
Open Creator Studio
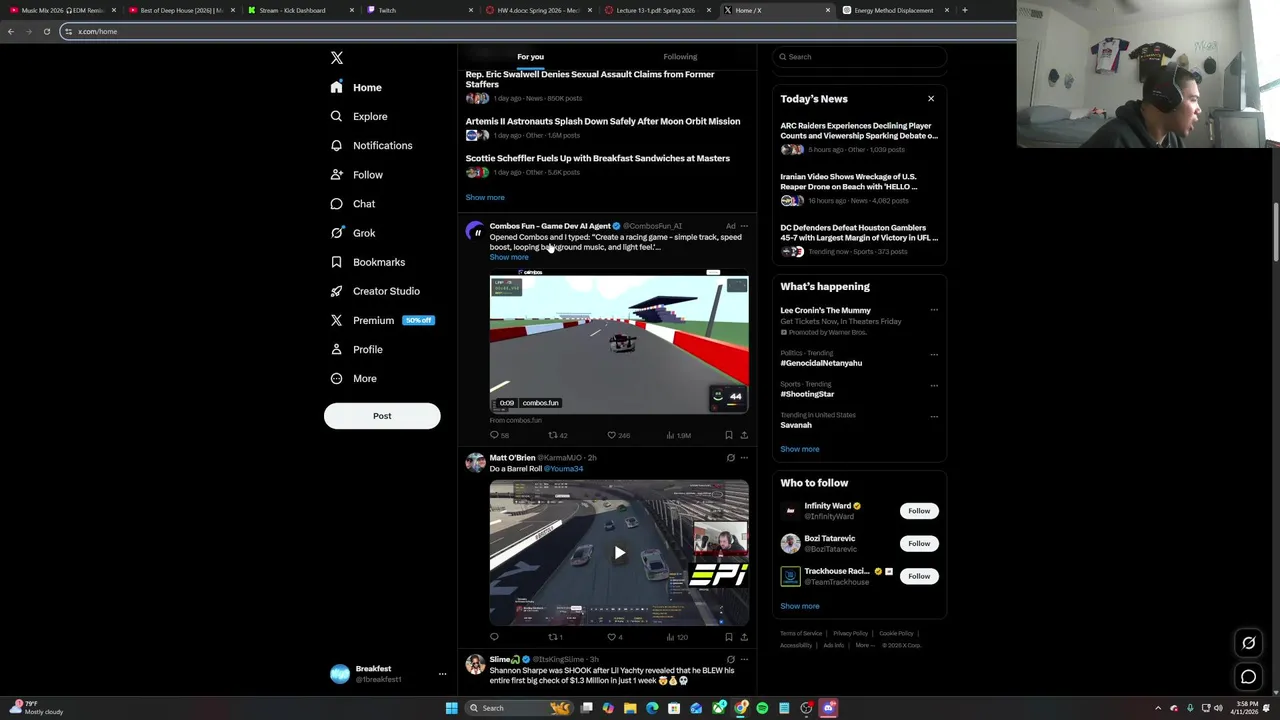pos(375,291)
